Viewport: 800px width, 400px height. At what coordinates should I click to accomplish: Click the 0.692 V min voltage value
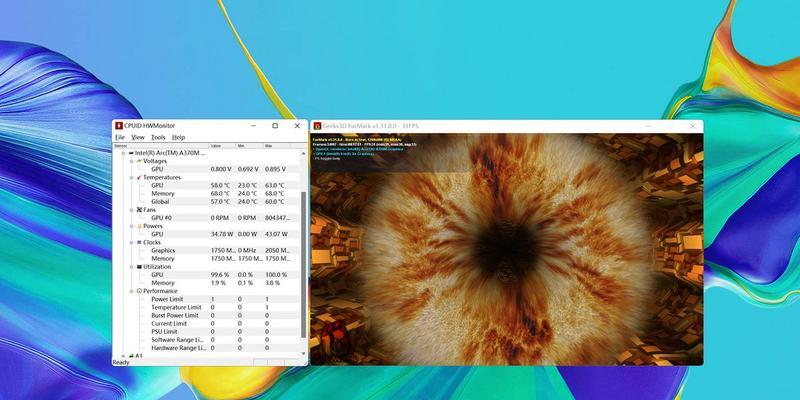(x=248, y=169)
